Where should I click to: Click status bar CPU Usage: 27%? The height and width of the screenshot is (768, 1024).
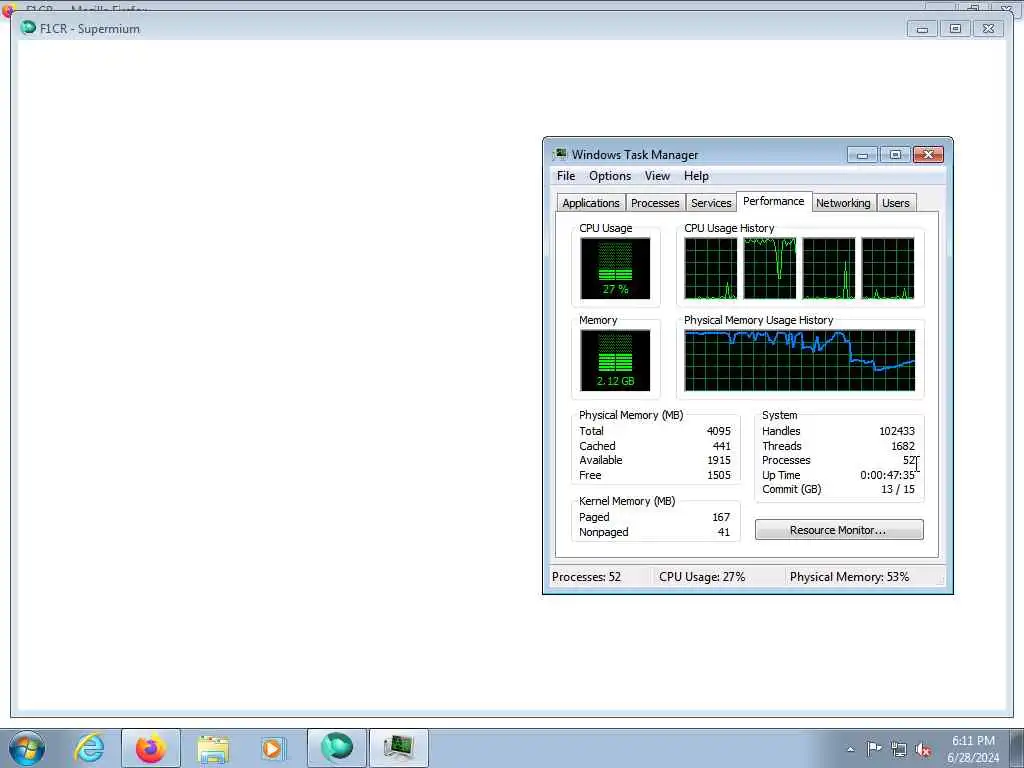[x=702, y=577]
